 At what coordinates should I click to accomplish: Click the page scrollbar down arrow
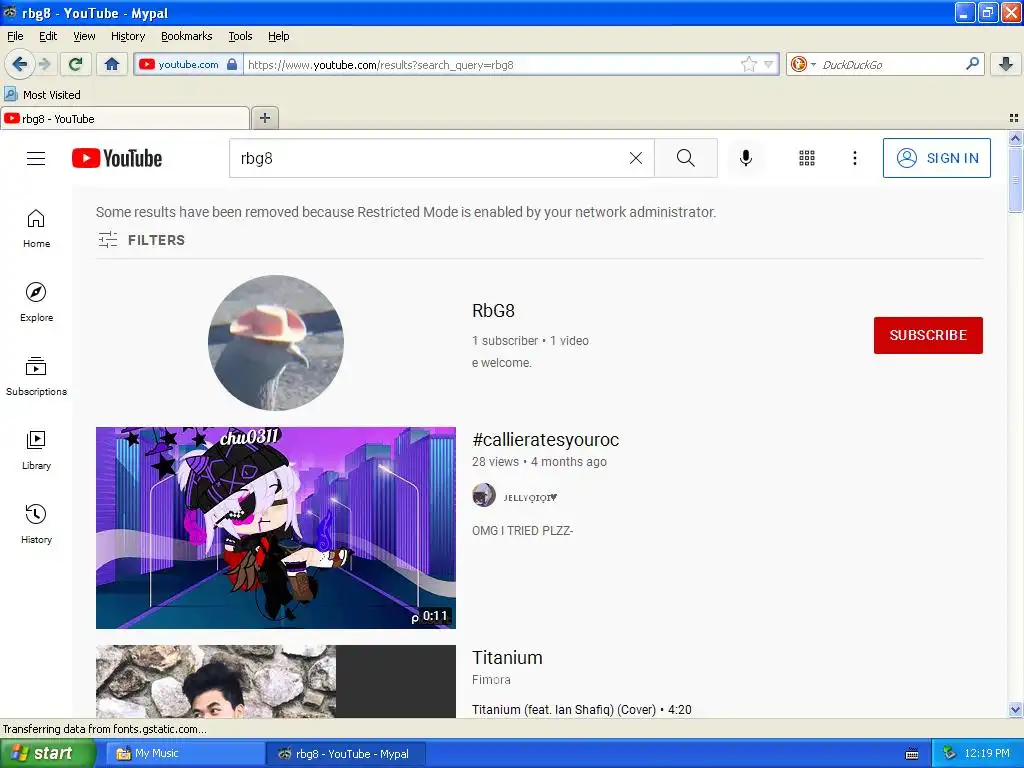1015,709
